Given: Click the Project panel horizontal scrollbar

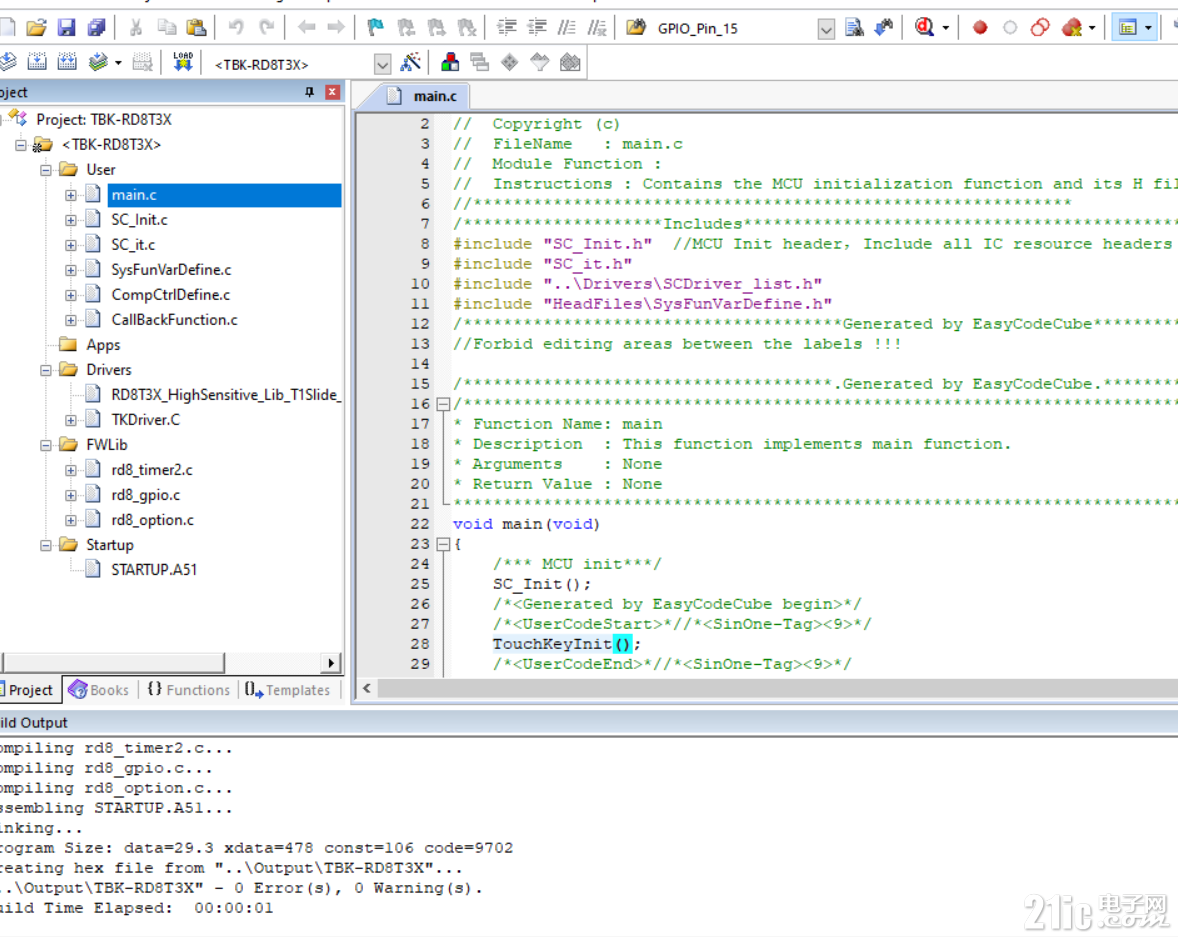Looking at the screenshot, I should (113, 663).
